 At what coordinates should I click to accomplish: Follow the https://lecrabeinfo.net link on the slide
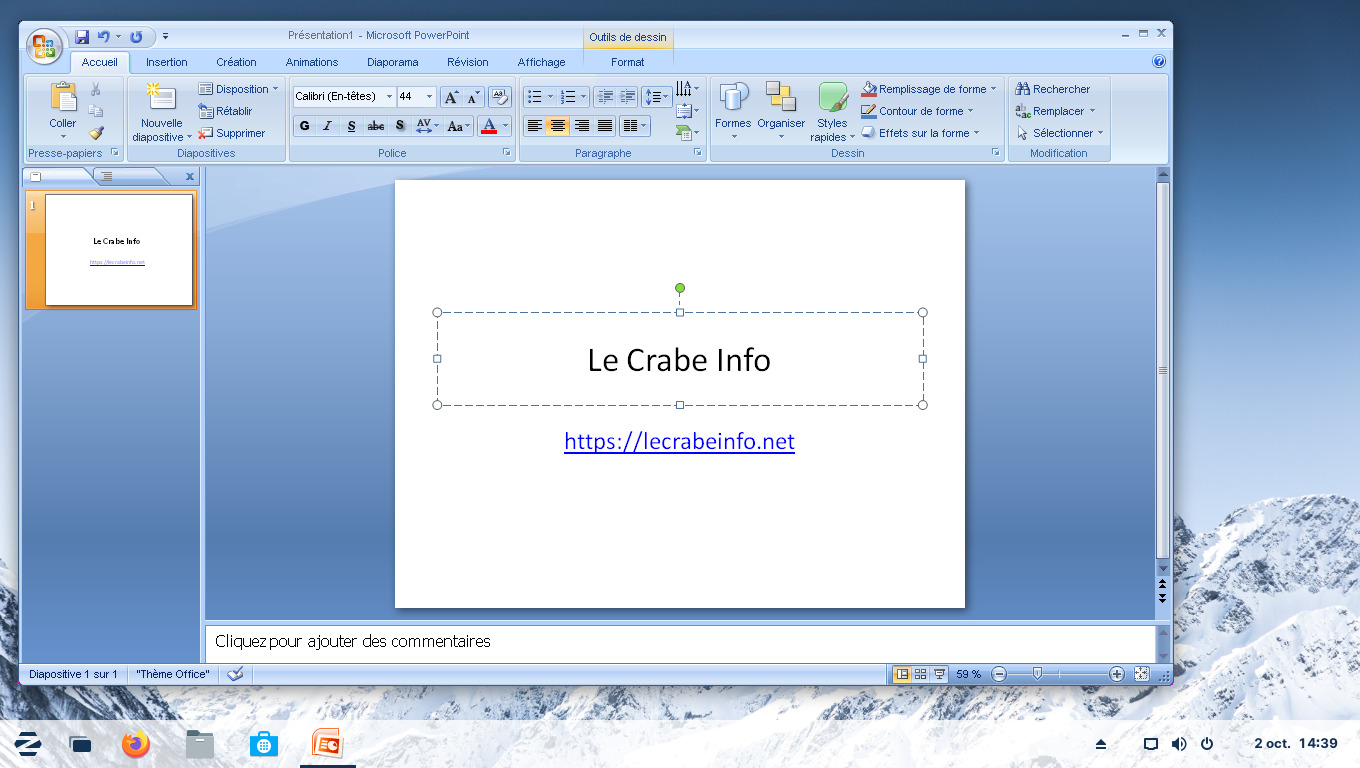(679, 442)
